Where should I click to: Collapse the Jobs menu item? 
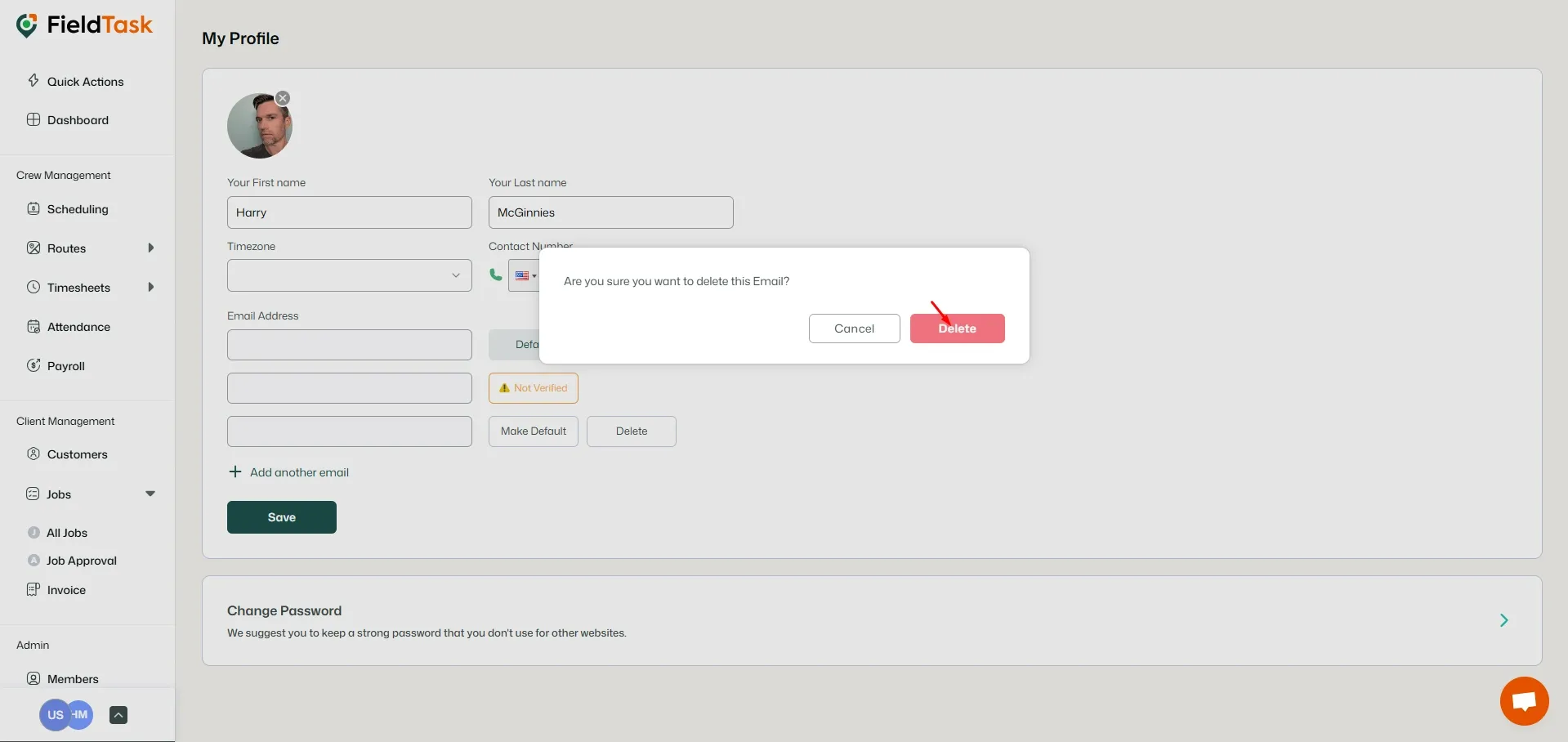[150, 494]
